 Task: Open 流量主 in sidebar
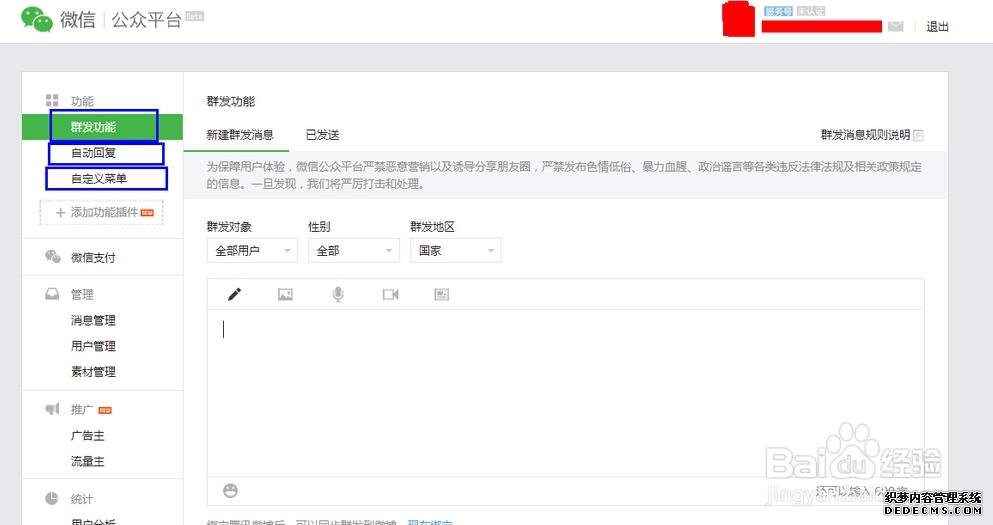pyautogui.click(x=87, y=461)
